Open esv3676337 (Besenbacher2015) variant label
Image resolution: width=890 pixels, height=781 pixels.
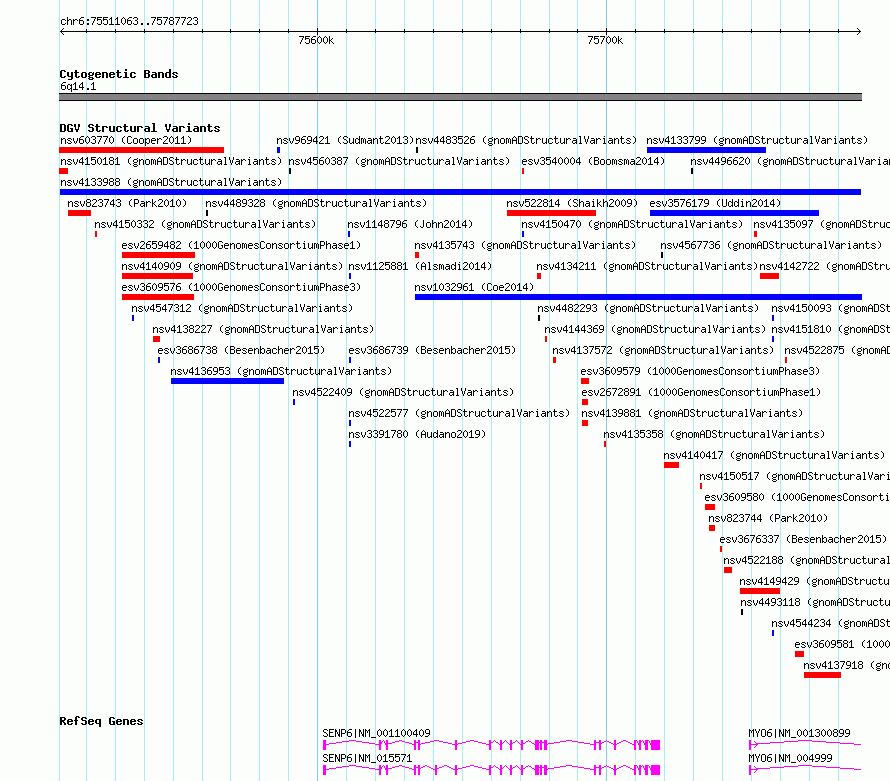(803, 539)
